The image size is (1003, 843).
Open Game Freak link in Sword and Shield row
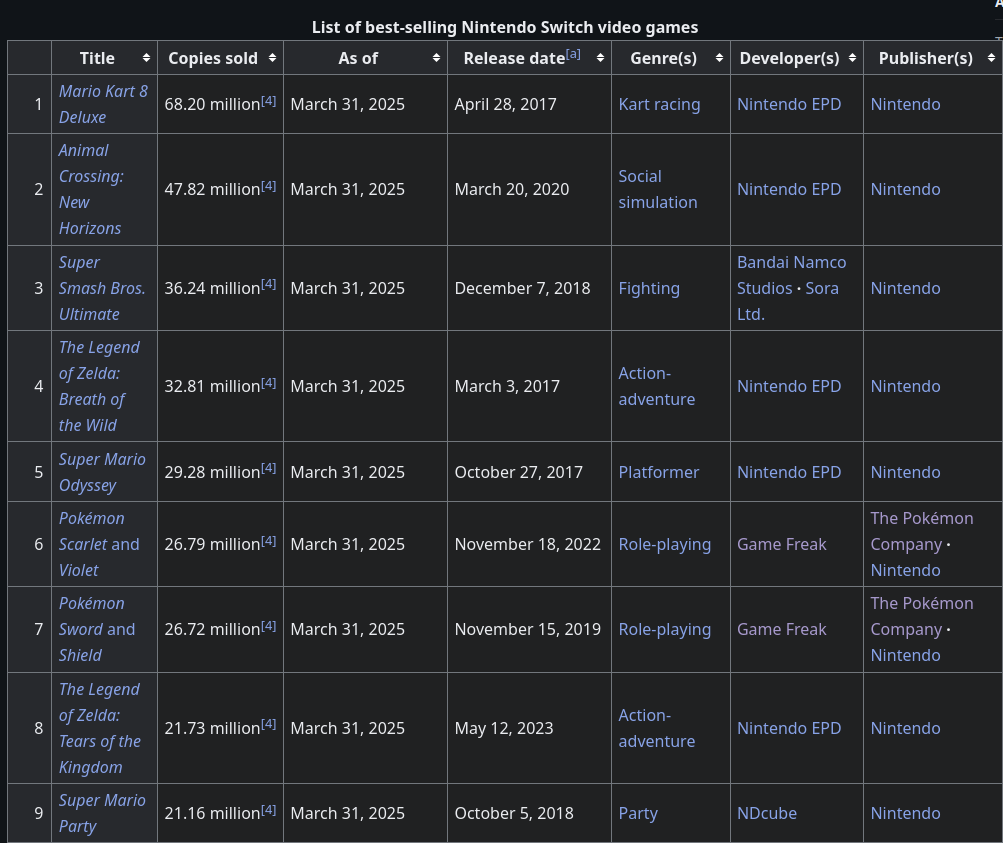pos(782,629)
